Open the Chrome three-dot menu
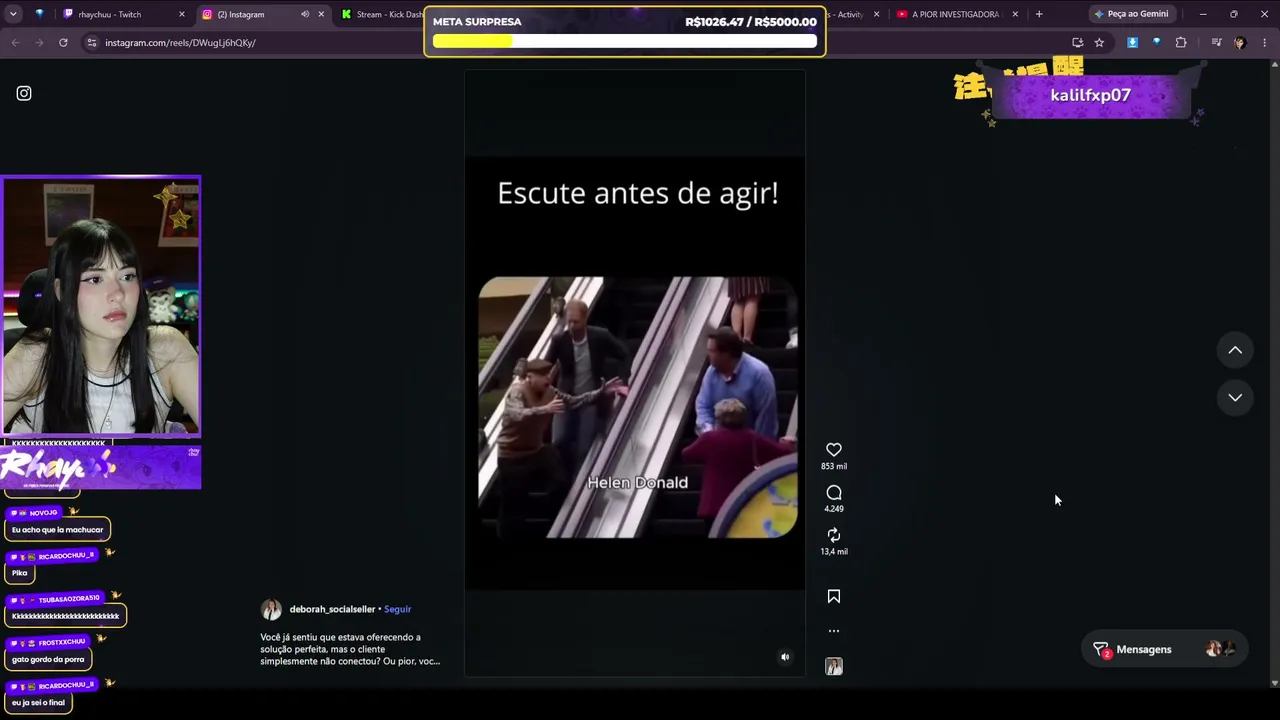The width and height of the screenshot is (1280, 720). point(1265,43)
